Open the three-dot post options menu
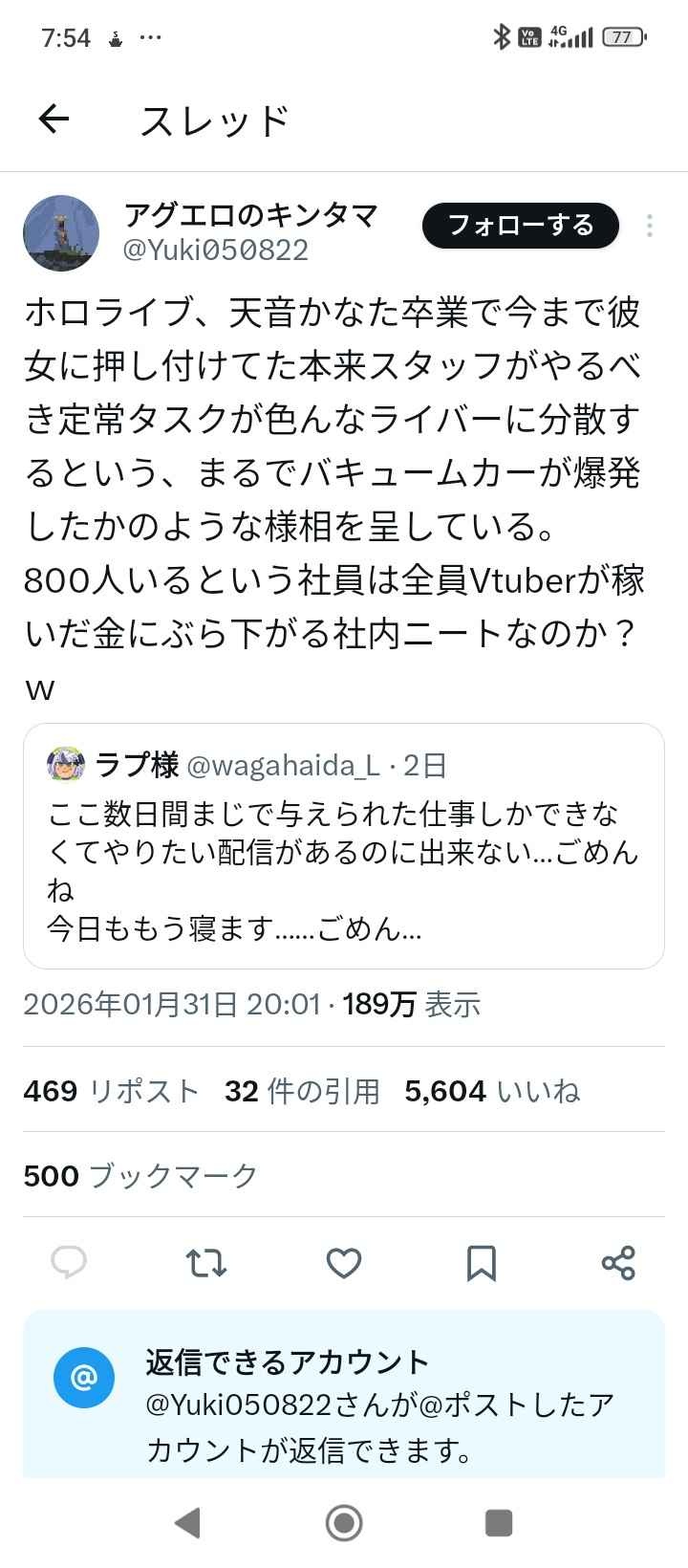 [x=650, y=226]
